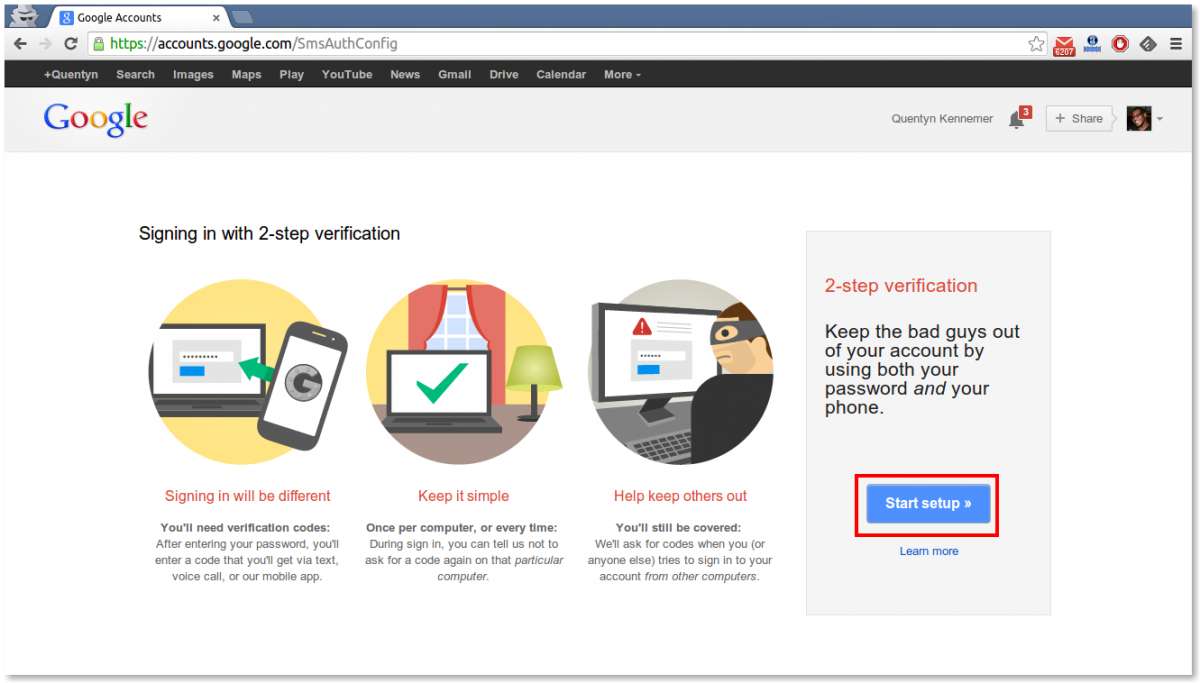
Task: Click the green padlock security icon
Action: point(98,44)
